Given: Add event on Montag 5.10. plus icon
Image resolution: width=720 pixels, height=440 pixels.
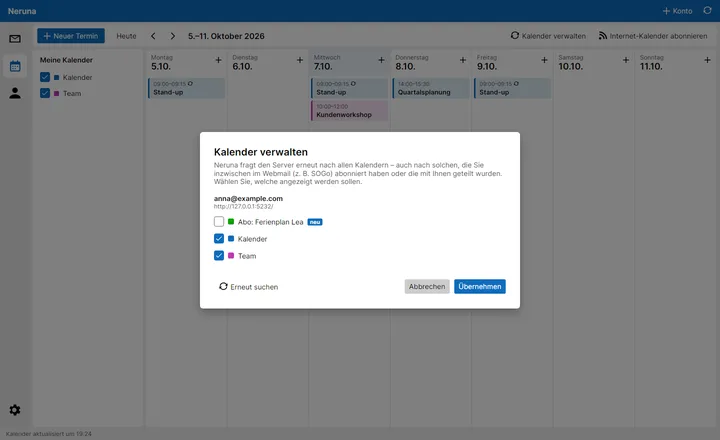Looking at the screenshot, I should point(218,60).
